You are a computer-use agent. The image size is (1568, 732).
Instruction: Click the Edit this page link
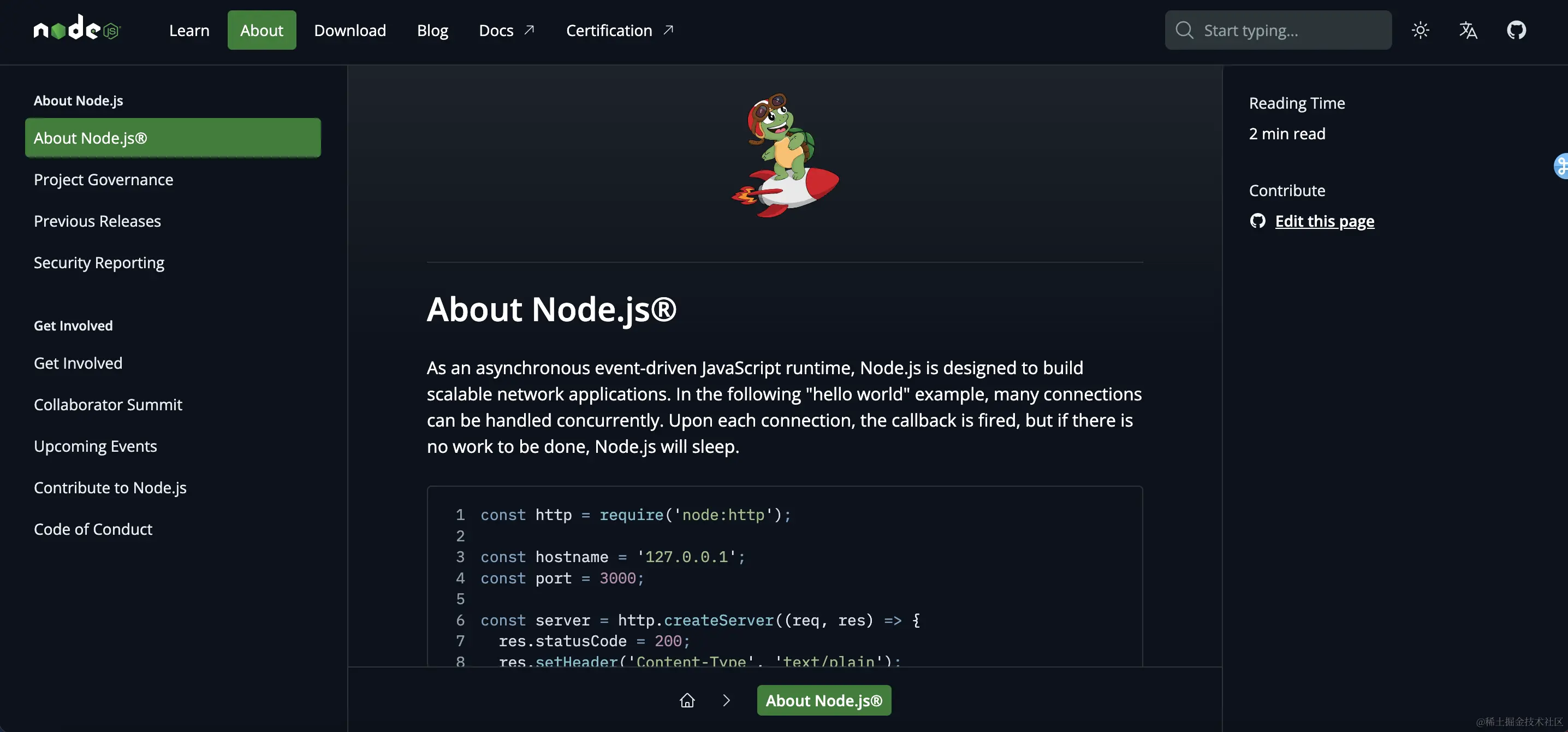pos(1325,221)
